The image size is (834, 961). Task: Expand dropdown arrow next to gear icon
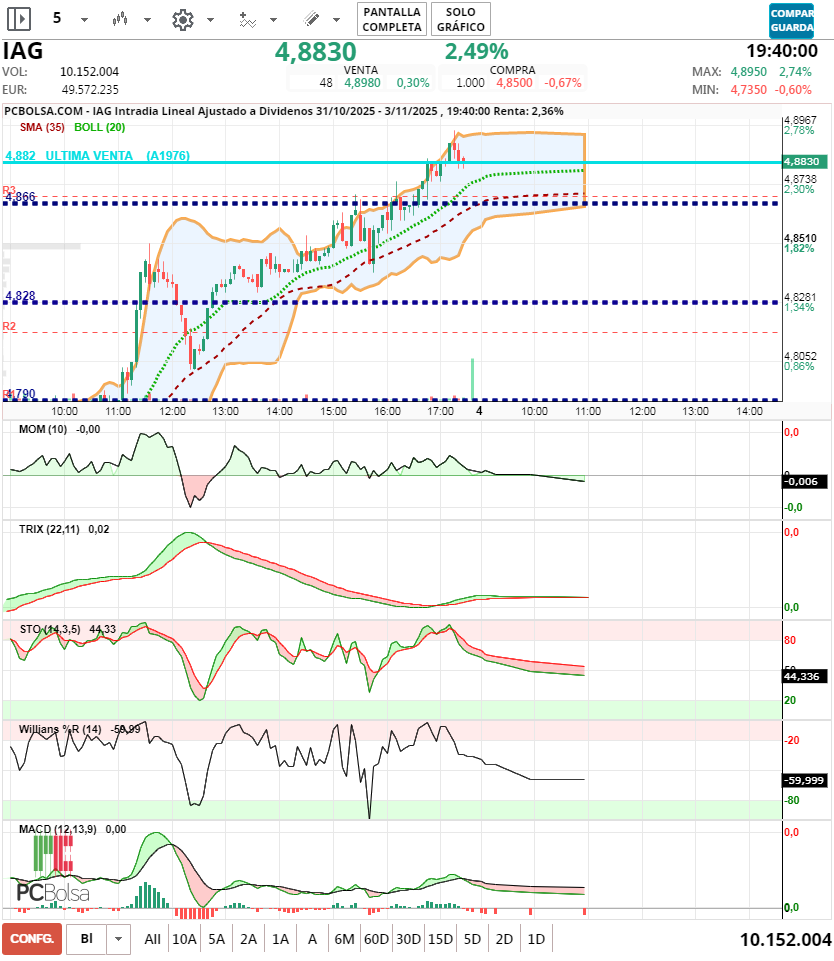(x=210, y=20)
